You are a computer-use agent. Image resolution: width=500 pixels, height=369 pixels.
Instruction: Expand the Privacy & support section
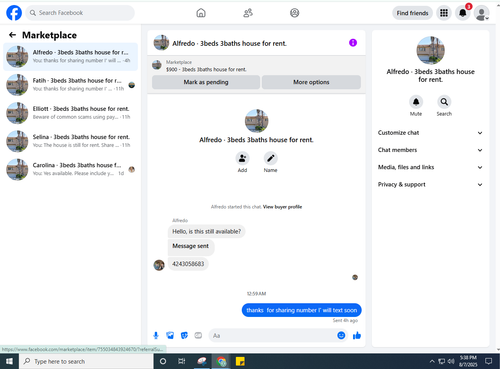[430, 184]
